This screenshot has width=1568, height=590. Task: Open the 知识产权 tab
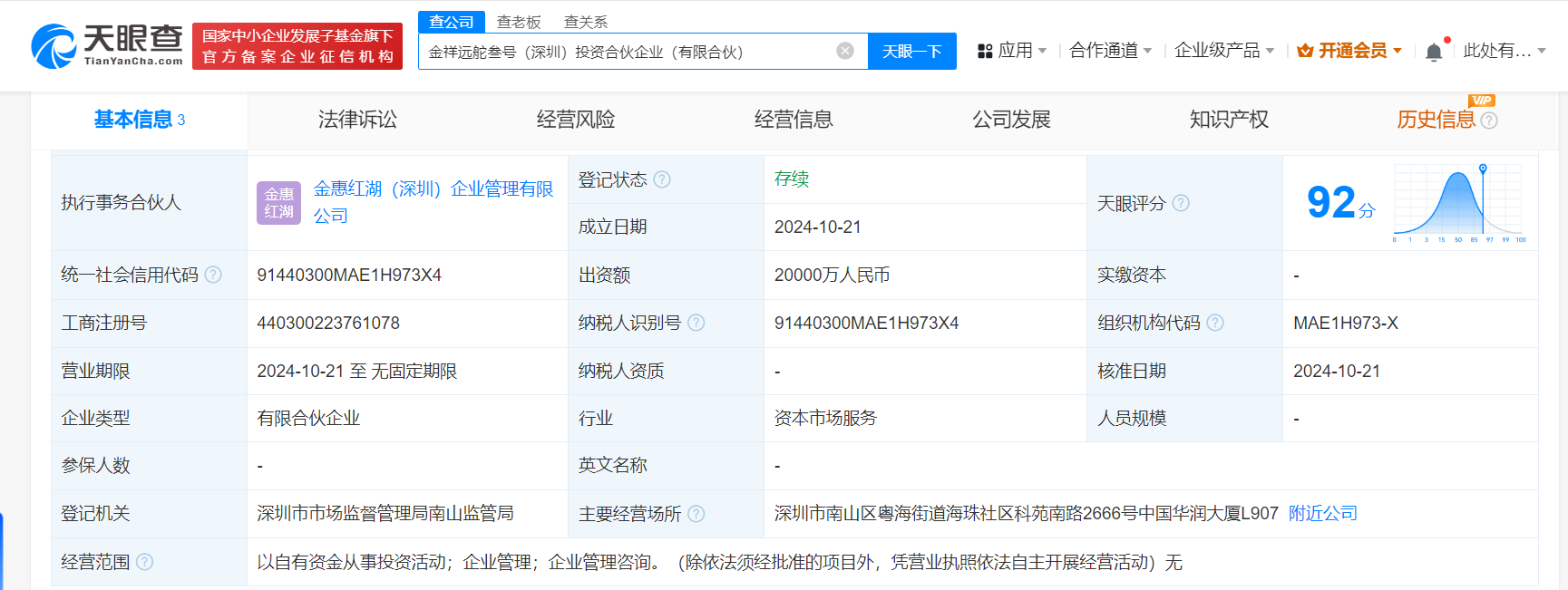pos(1229,120)
